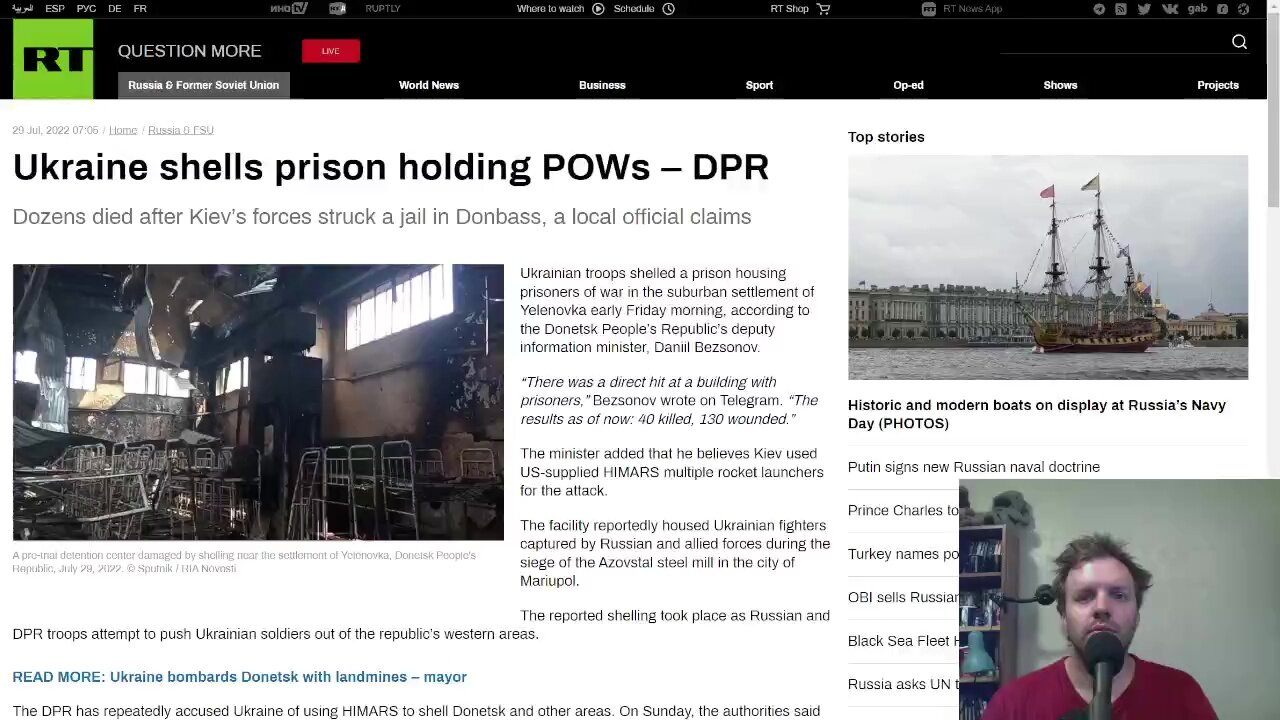Image resolution: width=1280 pixels, height=720 pixels.
Task: Open the RT News App link
Action: click(x=972, y=9)
